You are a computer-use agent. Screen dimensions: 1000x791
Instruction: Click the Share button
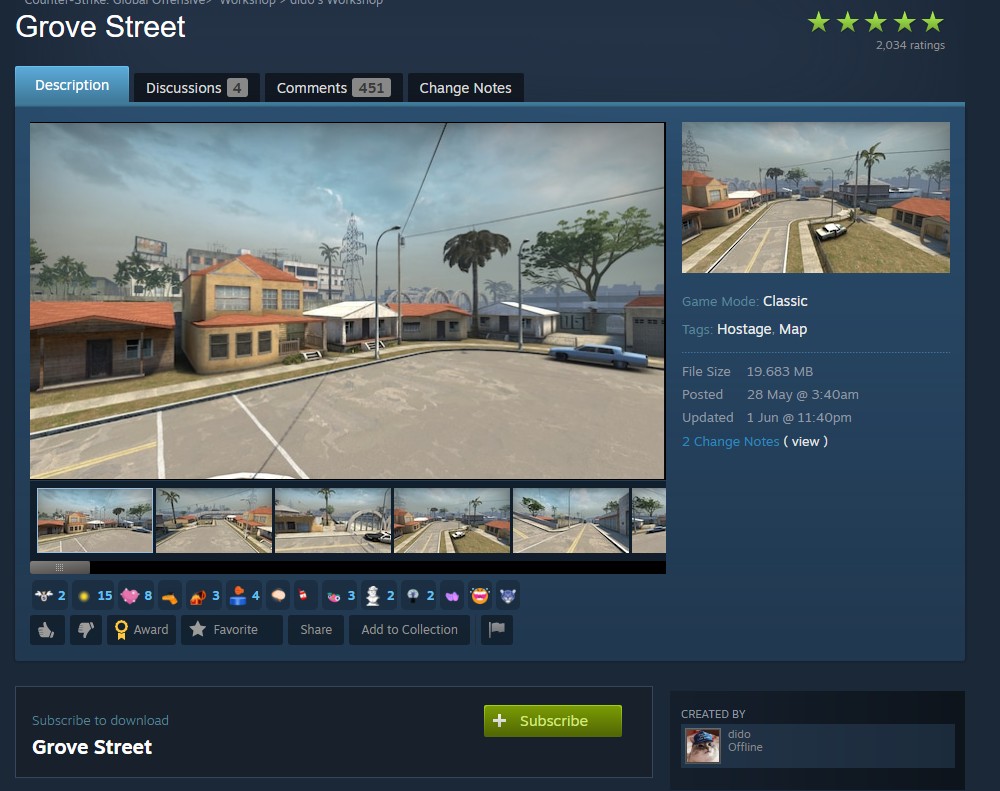pyautogui.click(x=316, y=630)
